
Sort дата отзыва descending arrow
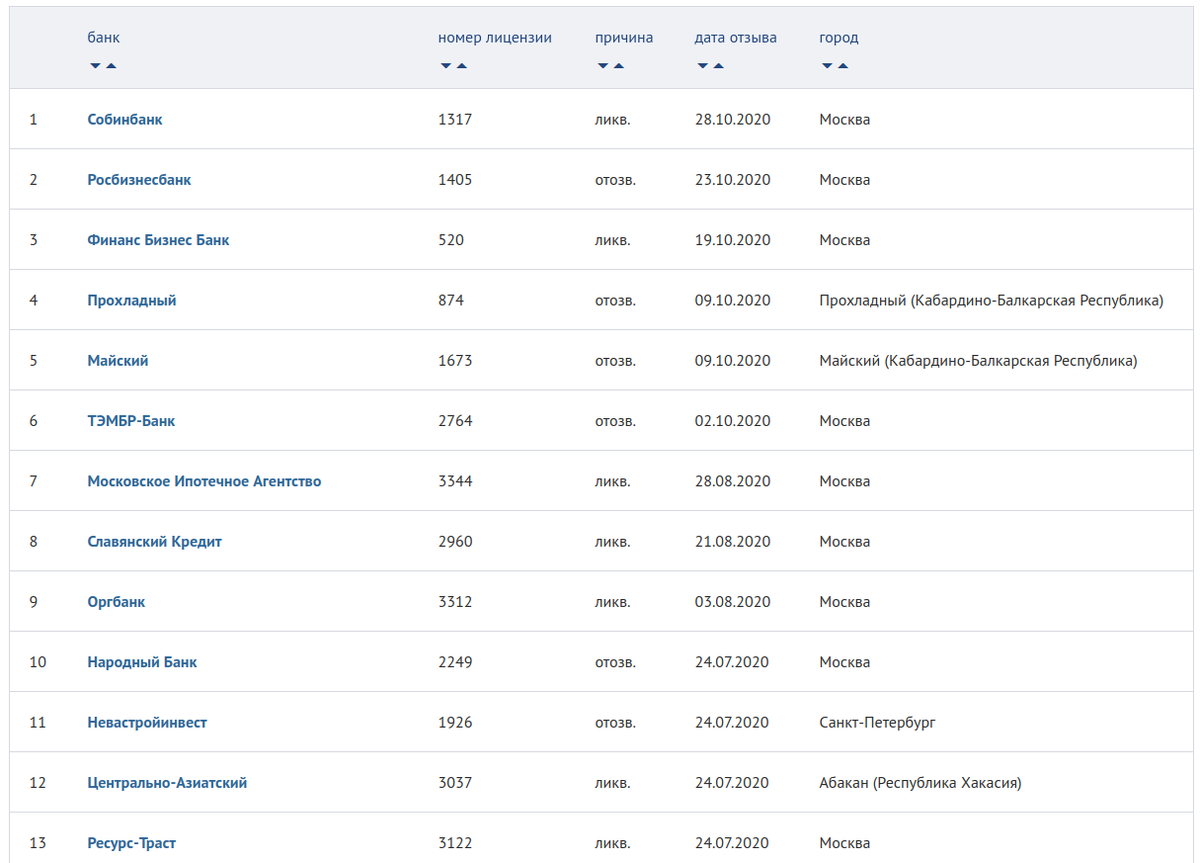click(x=703, y=66)
